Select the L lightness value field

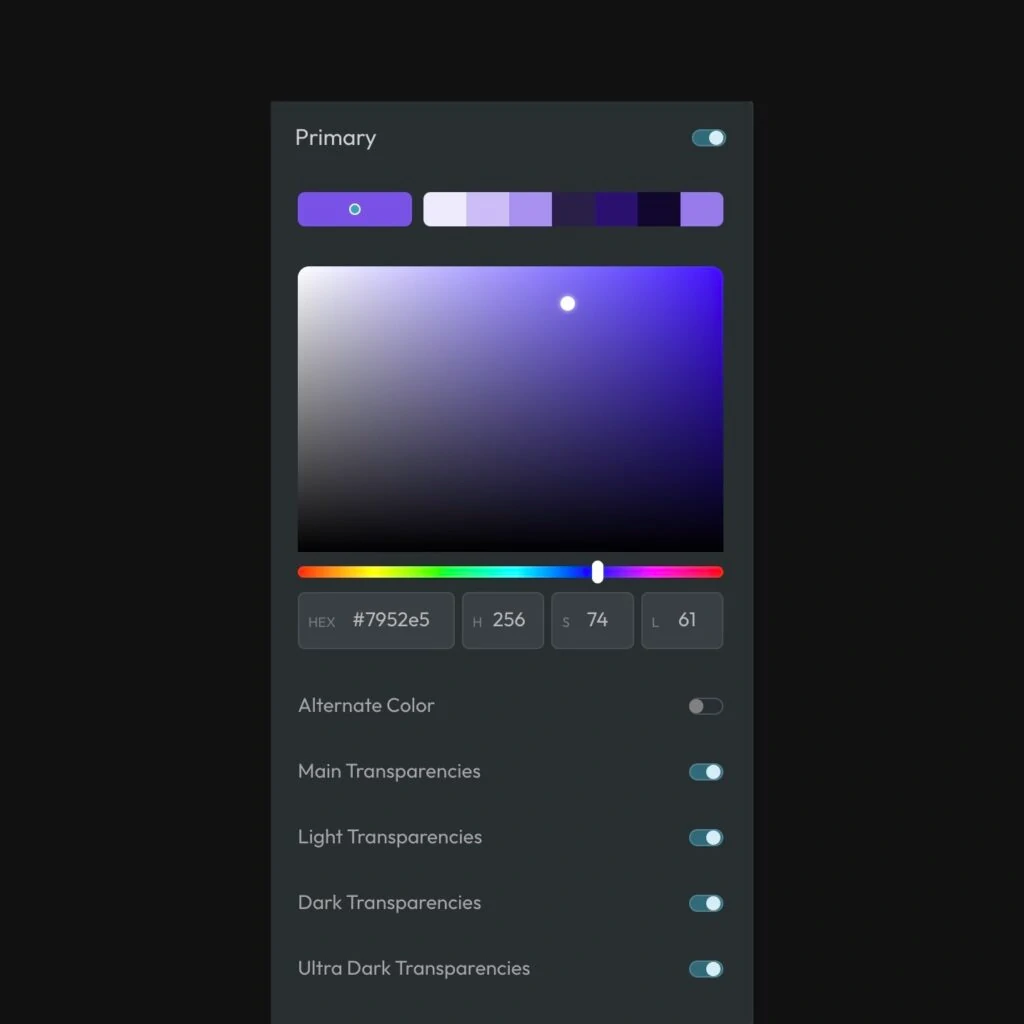coord(682,620)
